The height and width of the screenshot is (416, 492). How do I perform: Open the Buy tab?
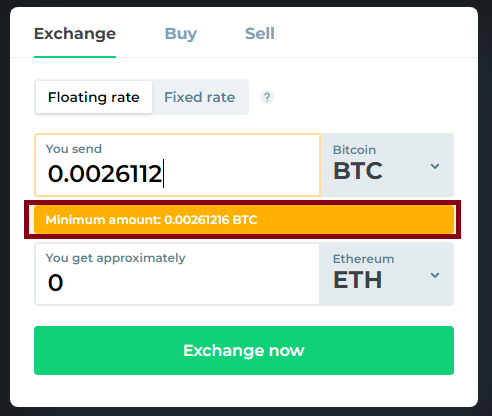[181, 34]
